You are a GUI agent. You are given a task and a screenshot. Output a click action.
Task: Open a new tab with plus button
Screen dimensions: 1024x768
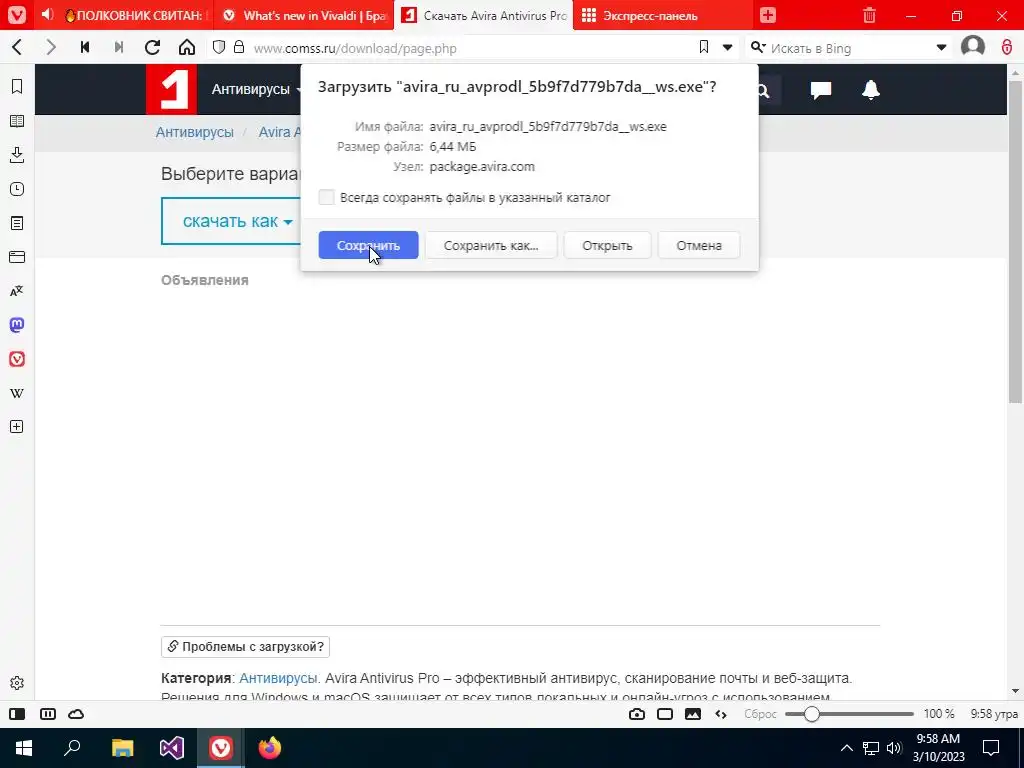[x=768, y=15]
